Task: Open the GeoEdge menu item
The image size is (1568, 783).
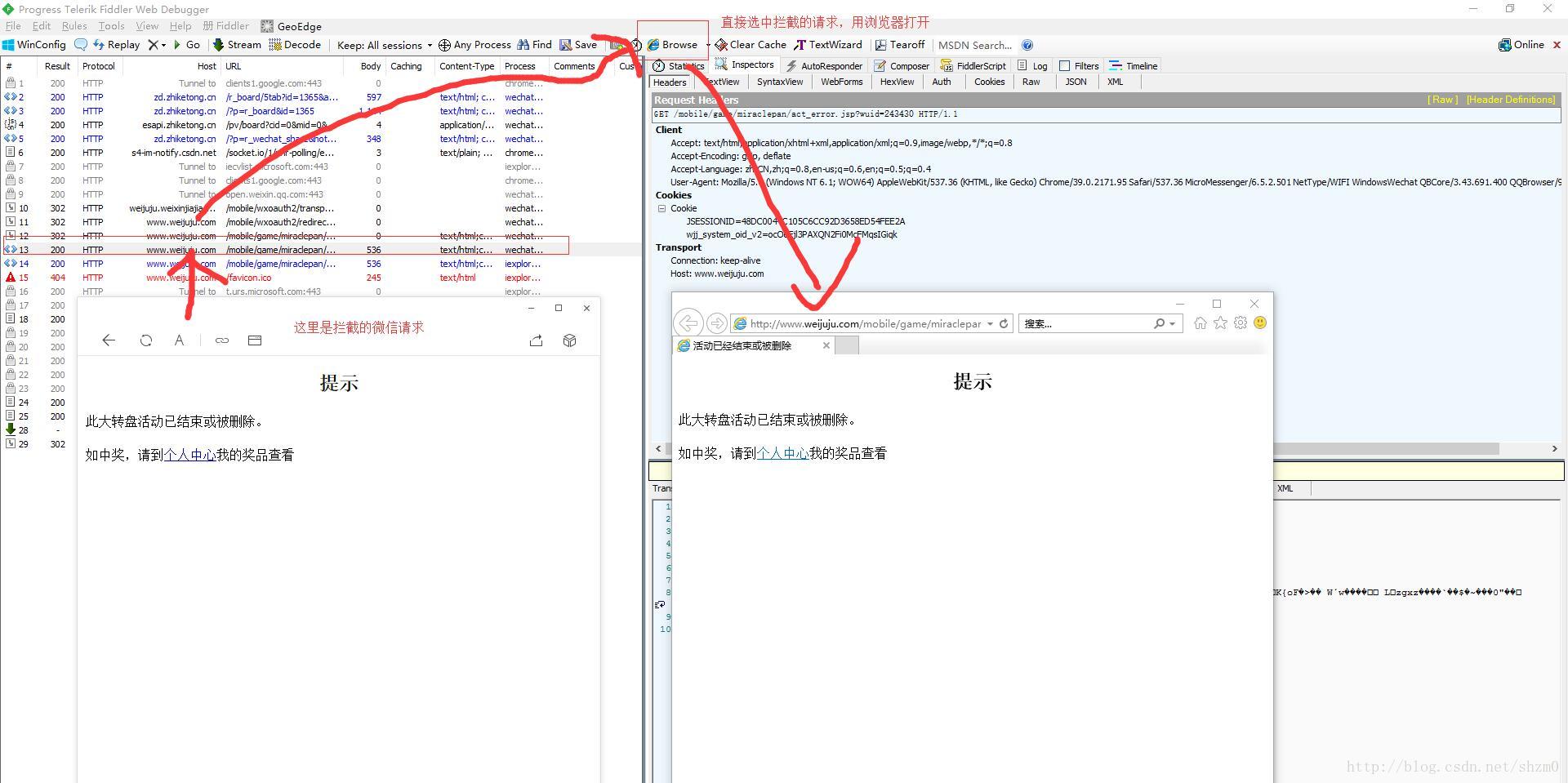Action: tap(291, 26)
